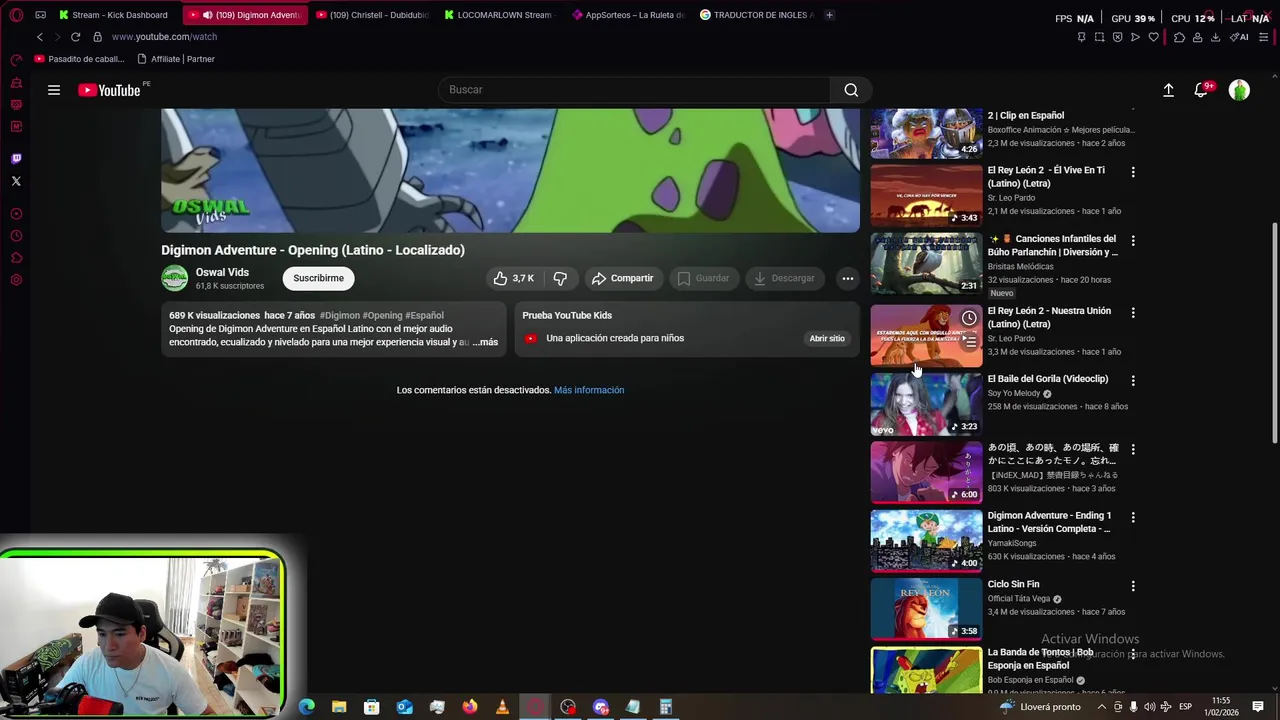This screenshot has width=1280, height=720.
Task: Open sidebar settings gear icon
Action: pos(16,280)
